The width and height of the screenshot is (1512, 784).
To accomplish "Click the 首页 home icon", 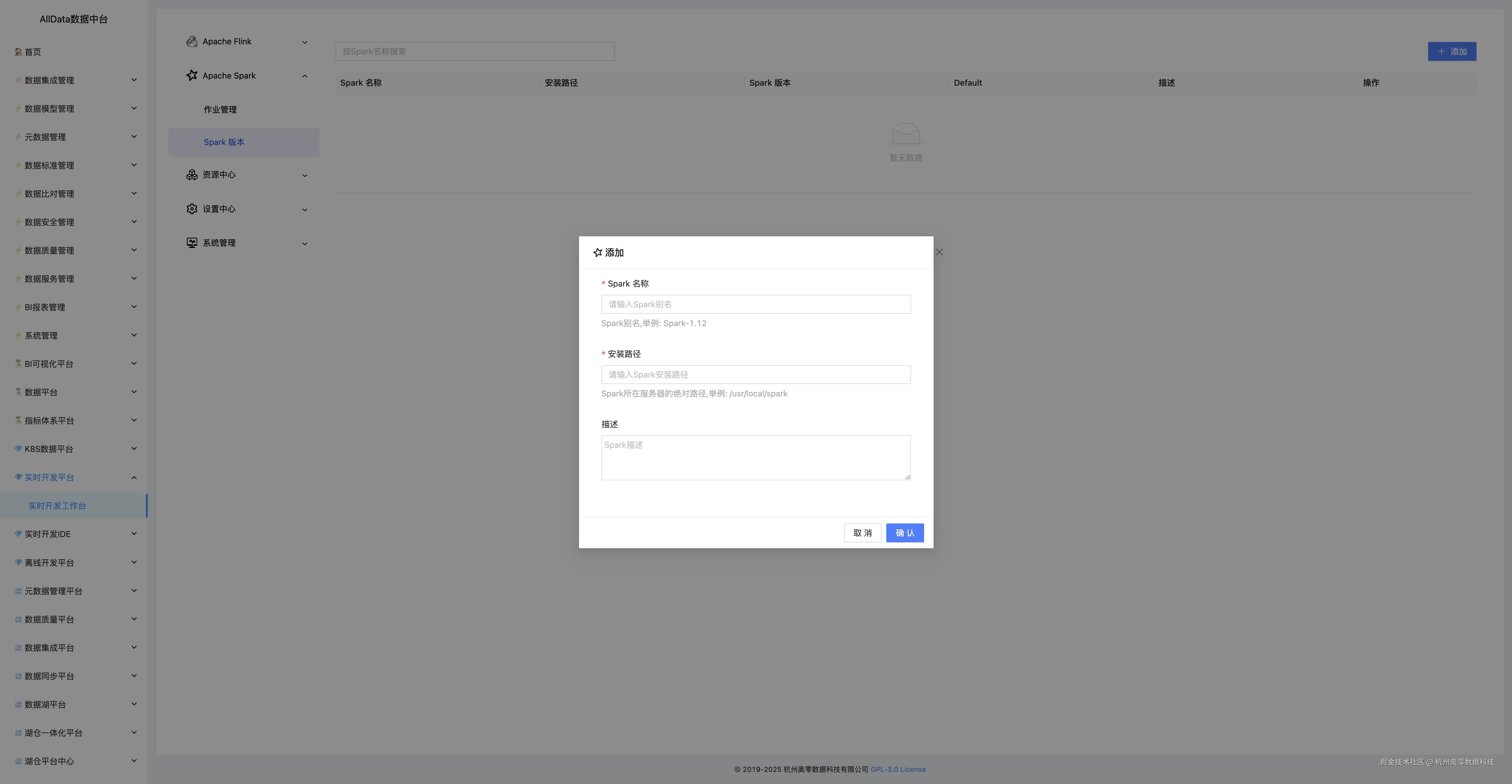I will 18,52.
